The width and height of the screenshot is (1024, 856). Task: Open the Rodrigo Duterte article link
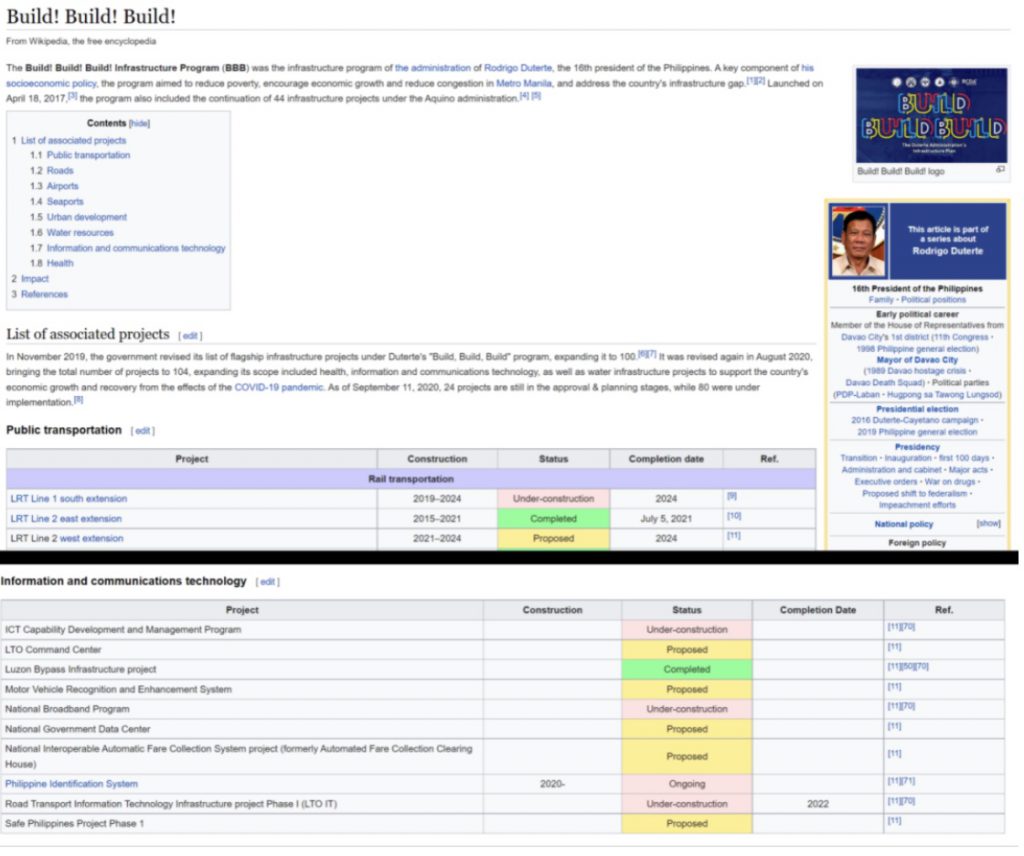click(518, 68)
